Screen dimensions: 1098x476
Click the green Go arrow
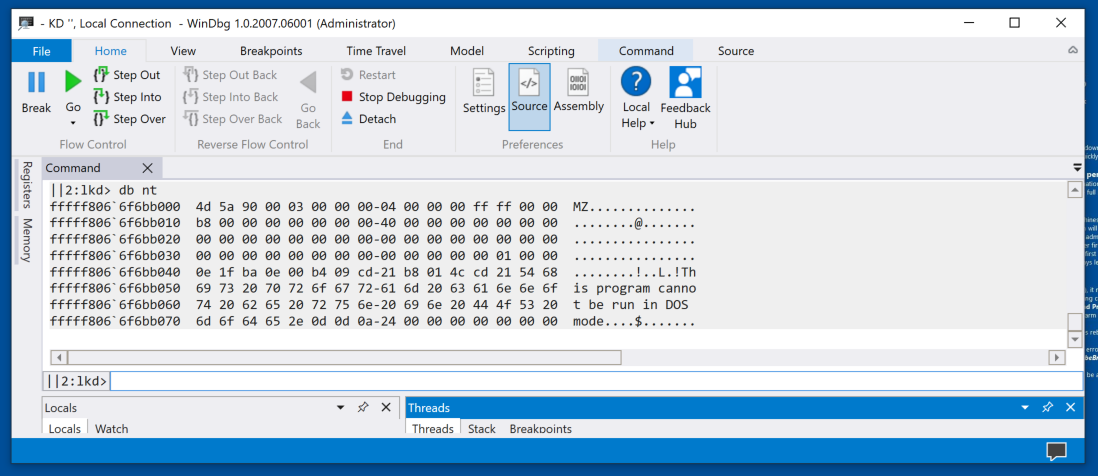pos(73,82)
